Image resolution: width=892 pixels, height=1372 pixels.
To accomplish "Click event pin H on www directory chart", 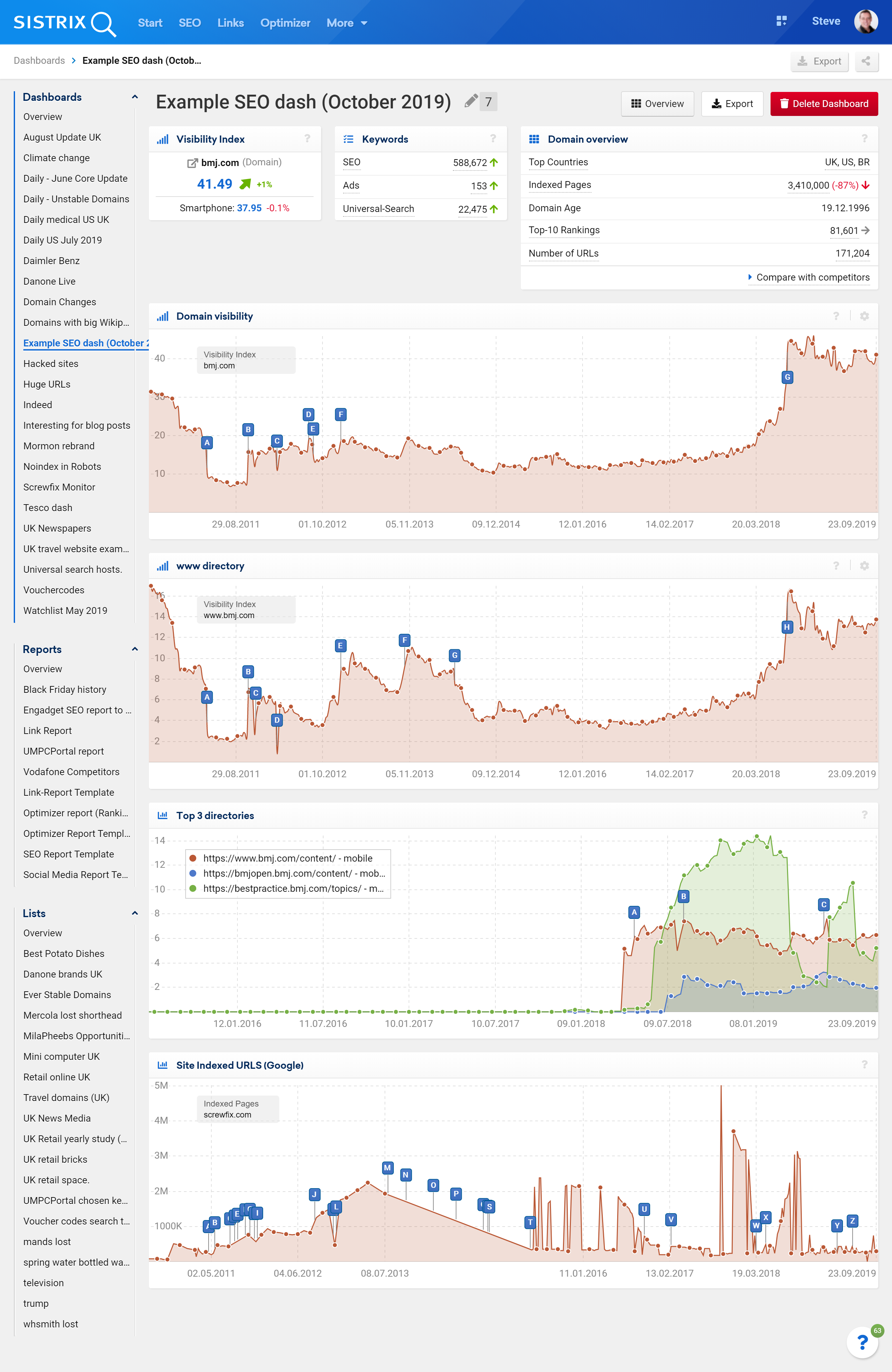I will pyautogui.click(x=786, y=627).
